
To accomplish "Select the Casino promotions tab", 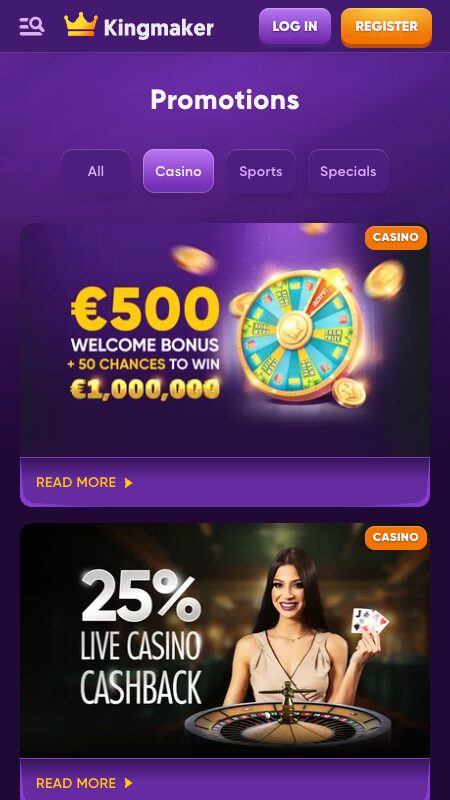I will [x=178, y=171].
